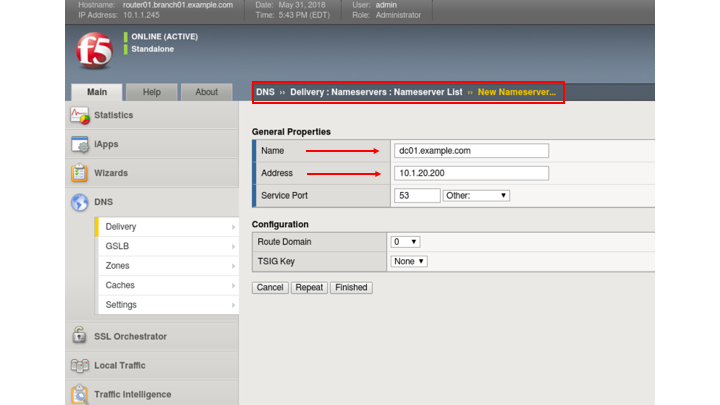720x405 pixels.
Task: Open the SSL Orchestrator menu label
Action: point(130,337)
